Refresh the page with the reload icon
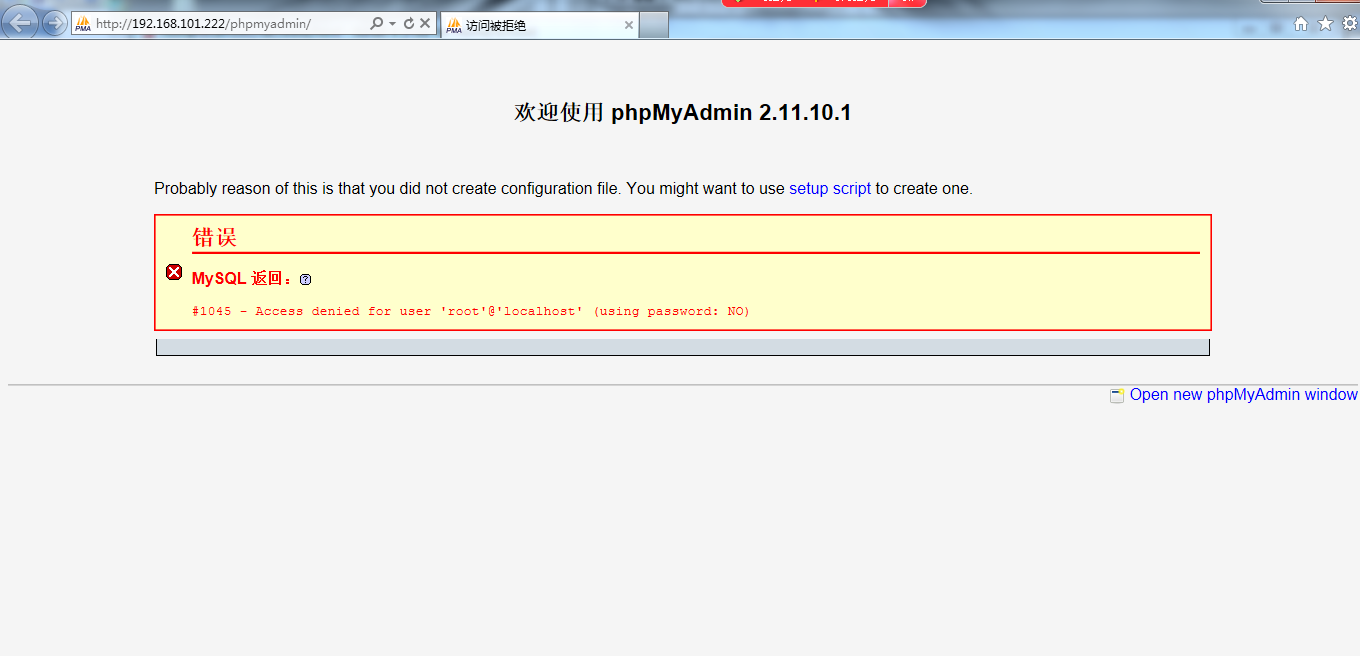The width and height of the screenshot is (1360, 656). point(408,24)
